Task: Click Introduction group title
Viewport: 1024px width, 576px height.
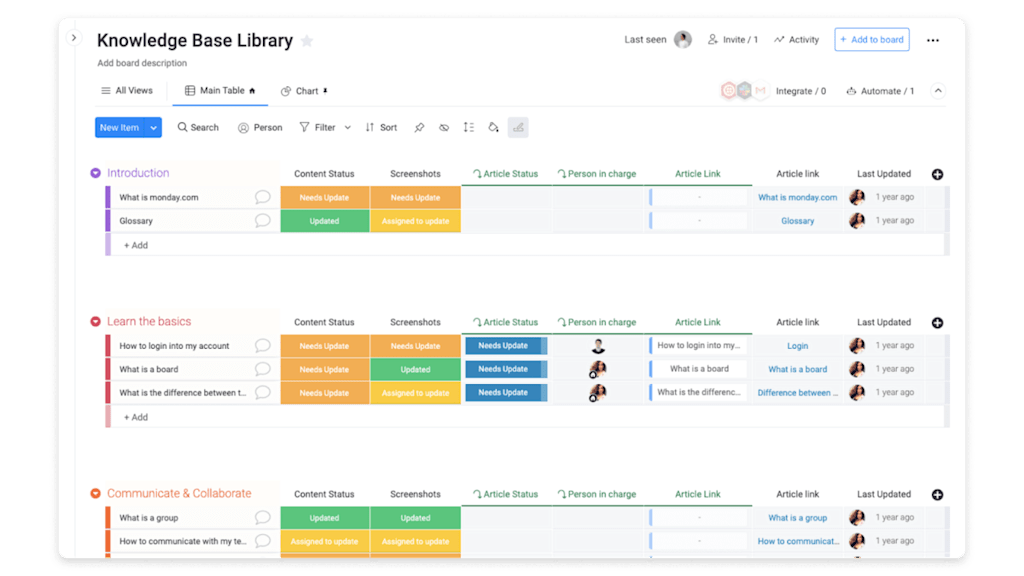Action: click(x=138, y=173)
